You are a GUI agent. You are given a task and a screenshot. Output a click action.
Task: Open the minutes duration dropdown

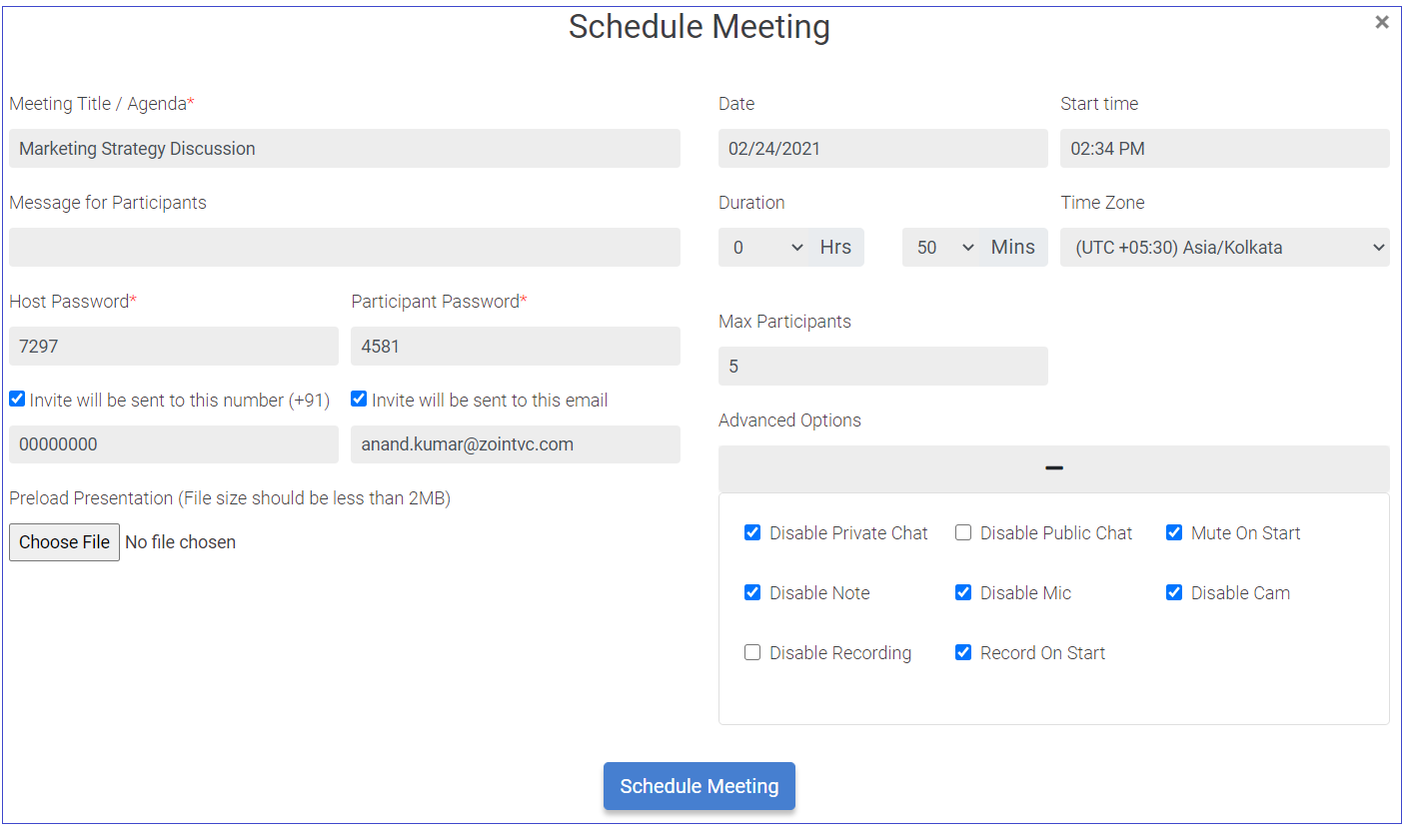pos(941,247)
